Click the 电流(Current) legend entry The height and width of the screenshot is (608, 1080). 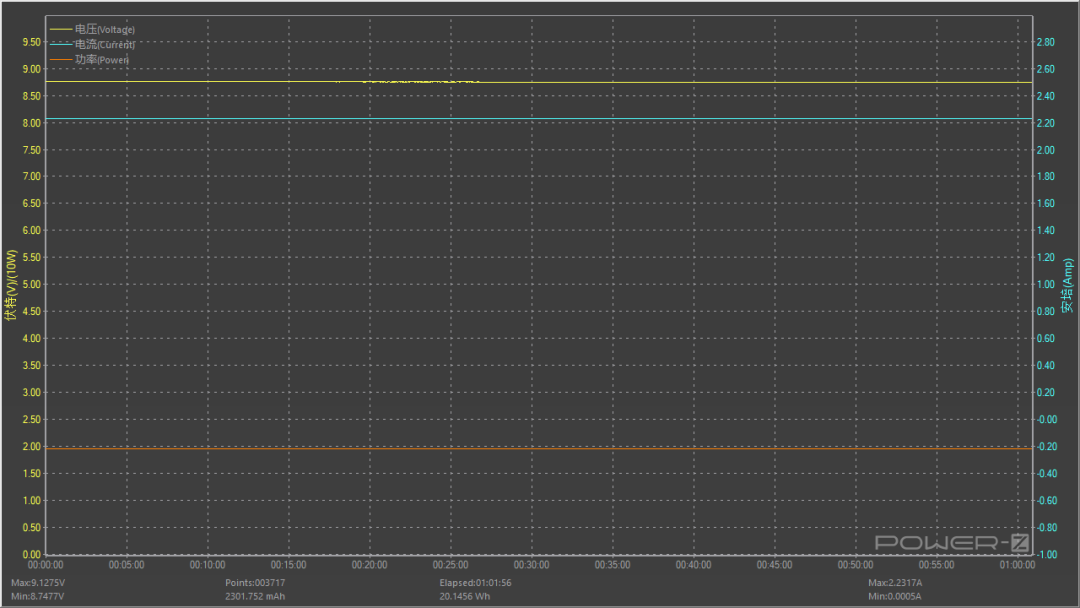(92, 45)
